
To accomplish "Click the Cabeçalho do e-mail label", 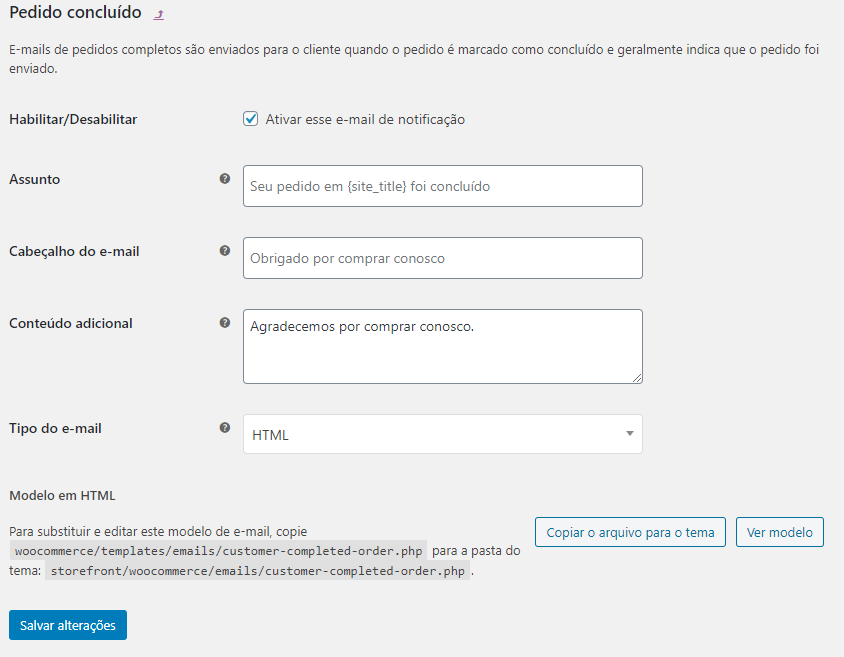I will point(74,251).
